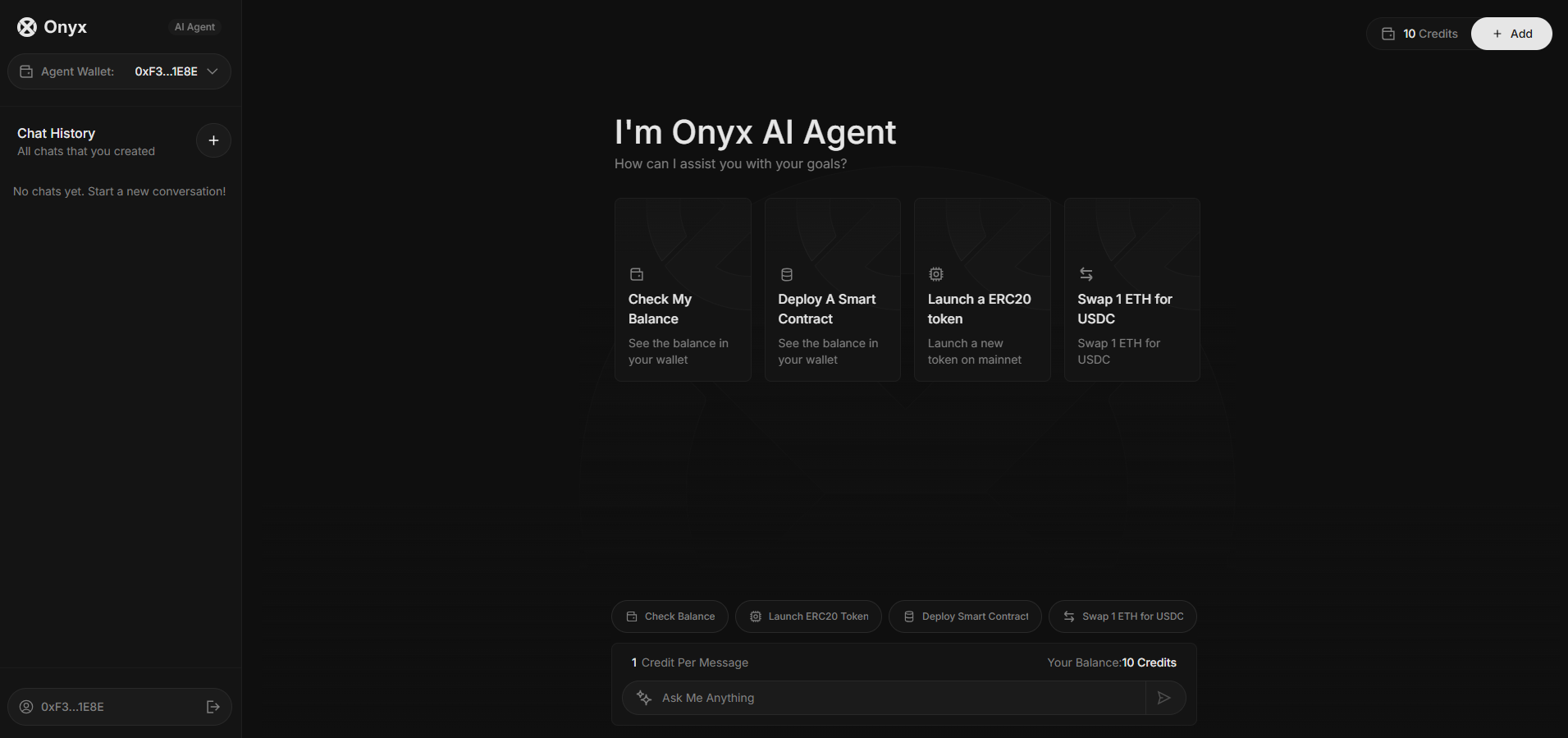
Task: Select the Deploy A Smart Contract card
Action: tap(832, 290)
